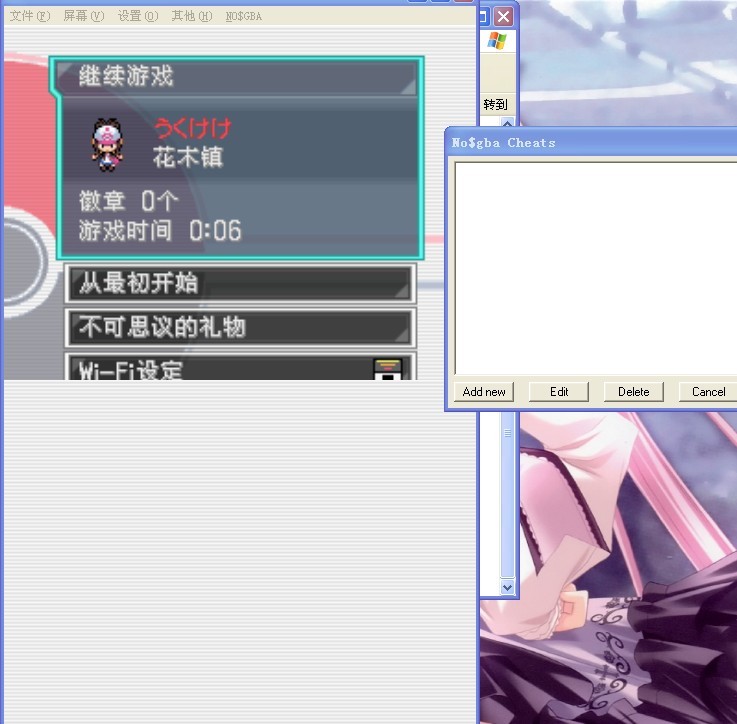Choose Wi-Fi设定 option in game
This screenshot has height=724, width=737.
[240, 367]
